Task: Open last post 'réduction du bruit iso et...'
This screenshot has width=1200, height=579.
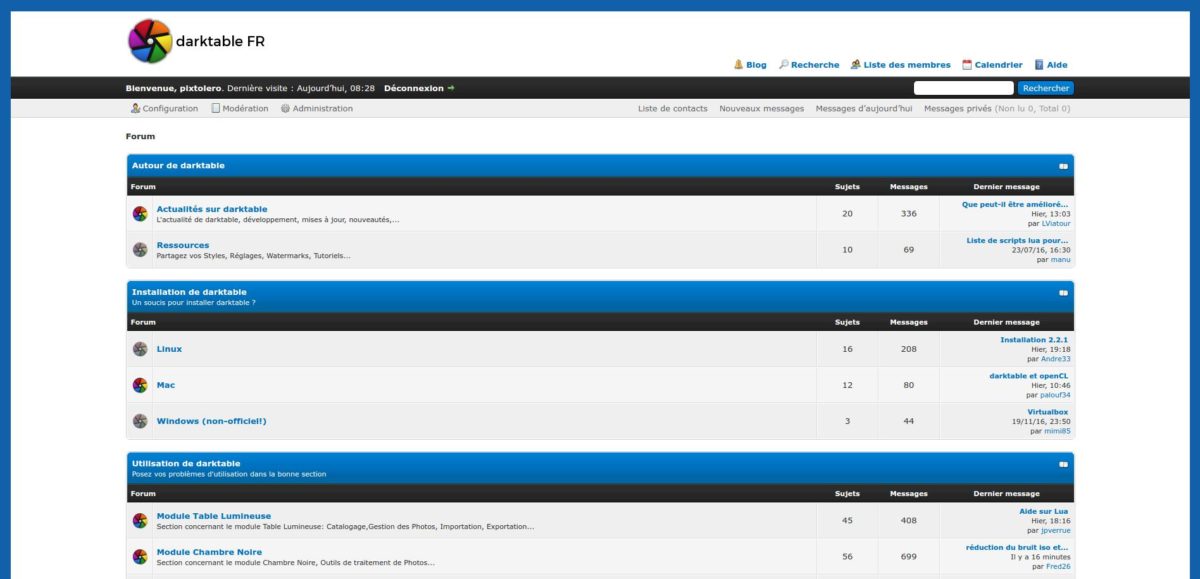Action: point(1017,547)
